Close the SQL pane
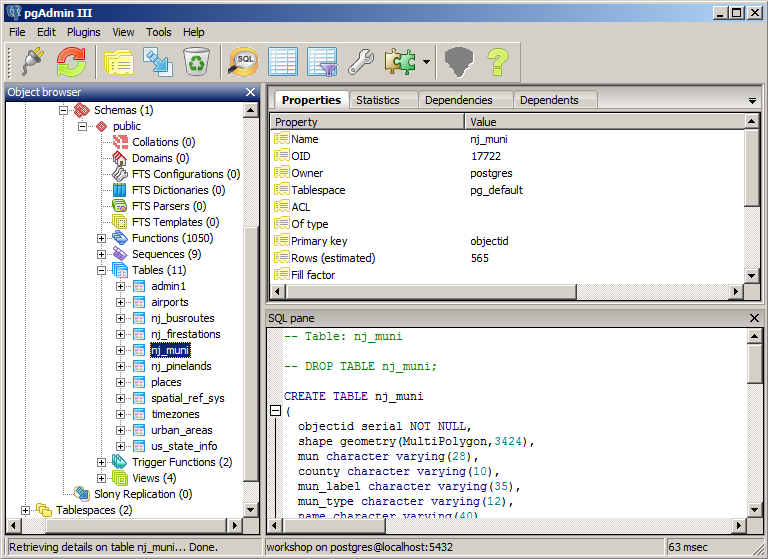 coord(754,318)
